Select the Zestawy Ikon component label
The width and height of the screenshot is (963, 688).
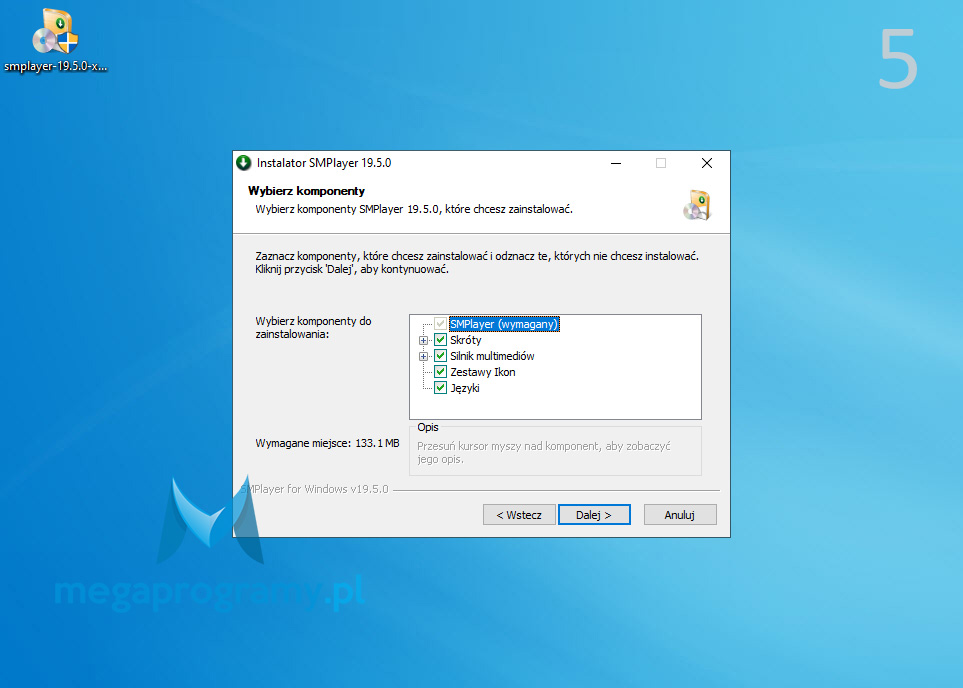pos(483,372)
